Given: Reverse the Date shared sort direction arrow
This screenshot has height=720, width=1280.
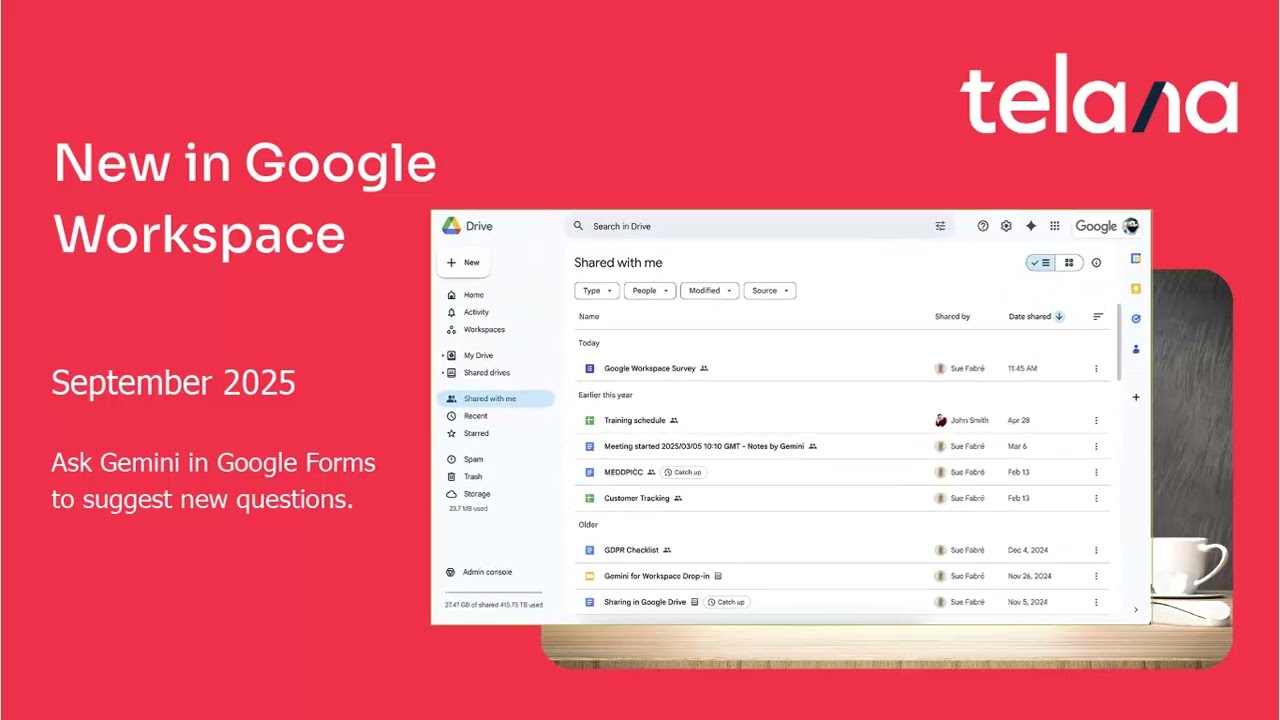Looking at the screenshot, I should click(x=1059, y=316).
